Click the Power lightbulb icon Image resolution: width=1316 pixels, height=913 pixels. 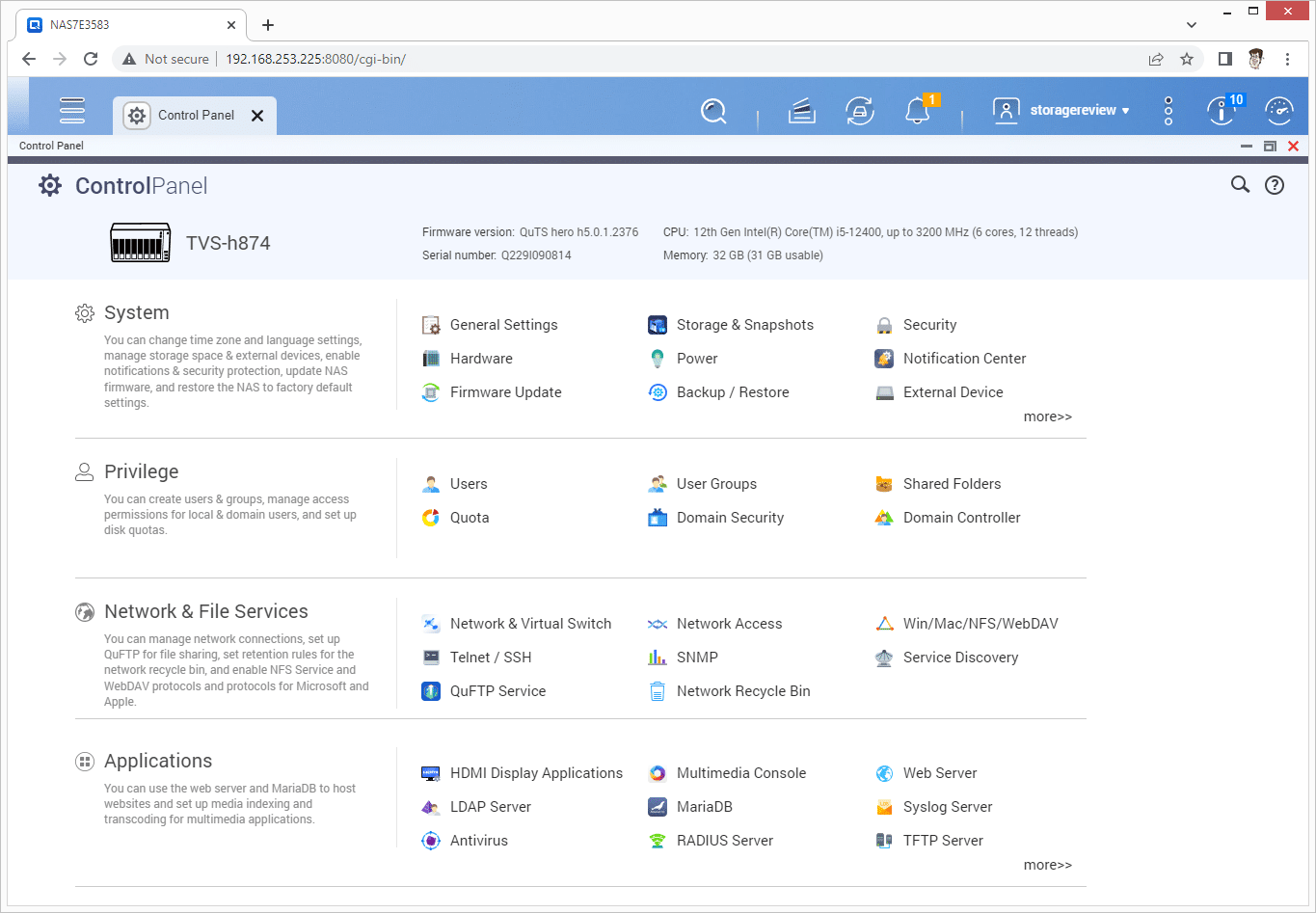pos(658,359)
